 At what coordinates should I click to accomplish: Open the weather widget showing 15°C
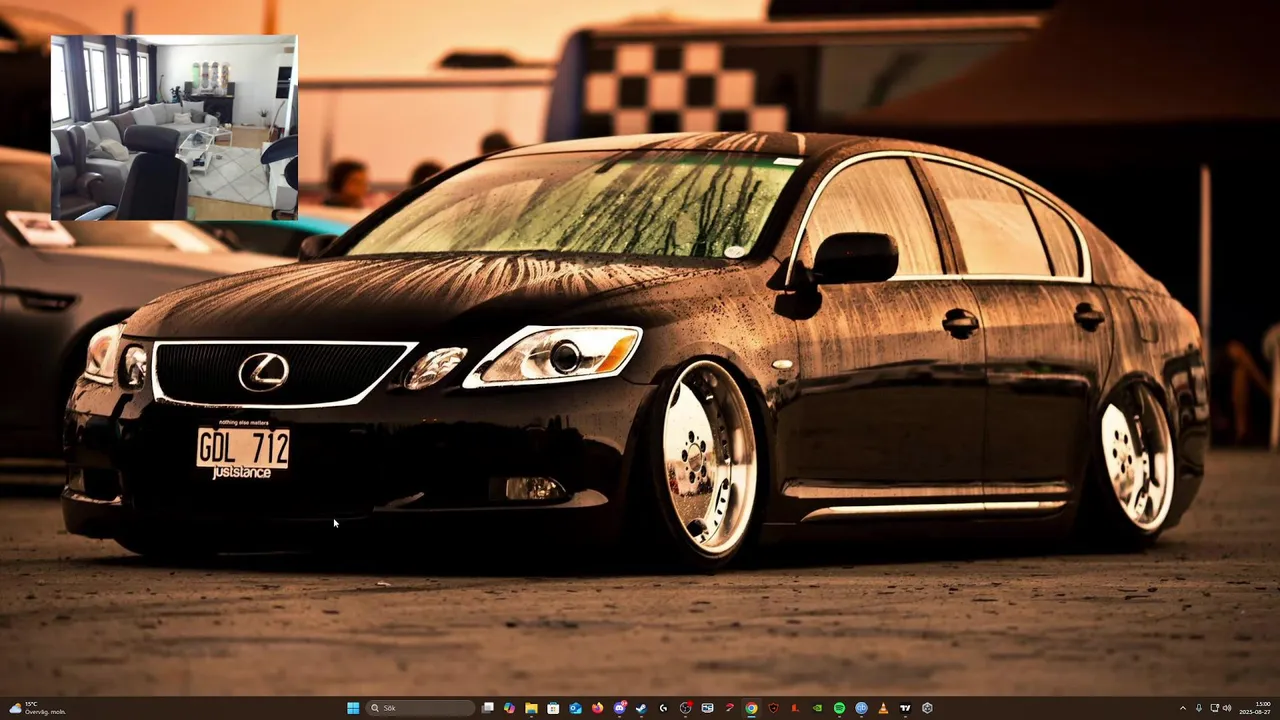click(x=37, y=708)
